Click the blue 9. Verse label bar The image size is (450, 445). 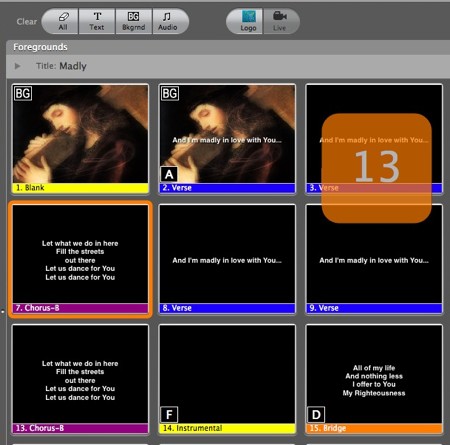[x=374, y=308]
